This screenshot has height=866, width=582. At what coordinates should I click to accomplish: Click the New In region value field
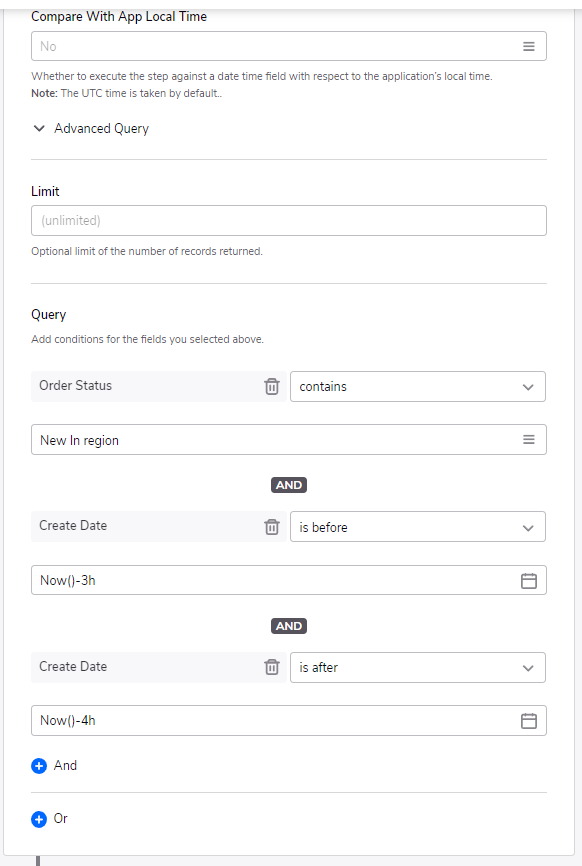[289, 440]
